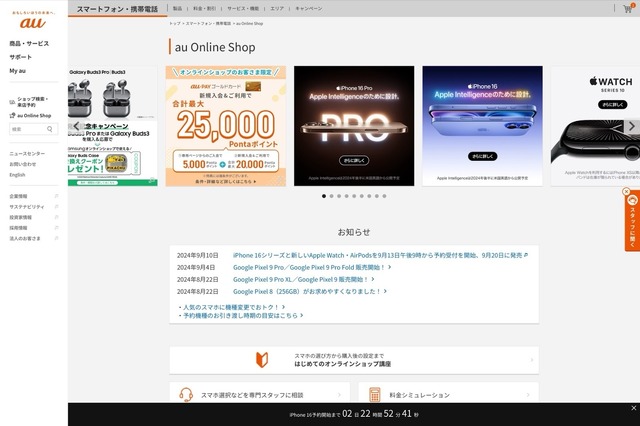
Task: Select the first active carousel page dot
Action: pos(324,196)
